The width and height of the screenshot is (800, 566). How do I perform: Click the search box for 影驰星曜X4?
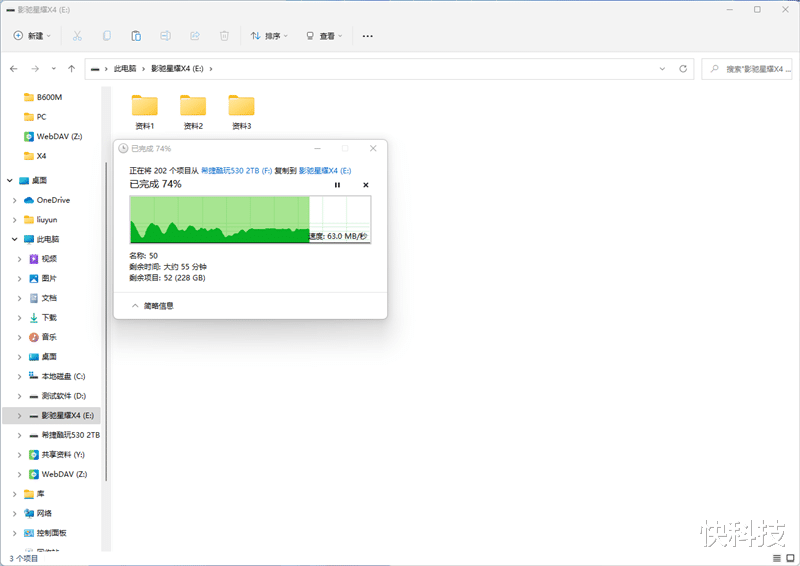click(747, 69)
